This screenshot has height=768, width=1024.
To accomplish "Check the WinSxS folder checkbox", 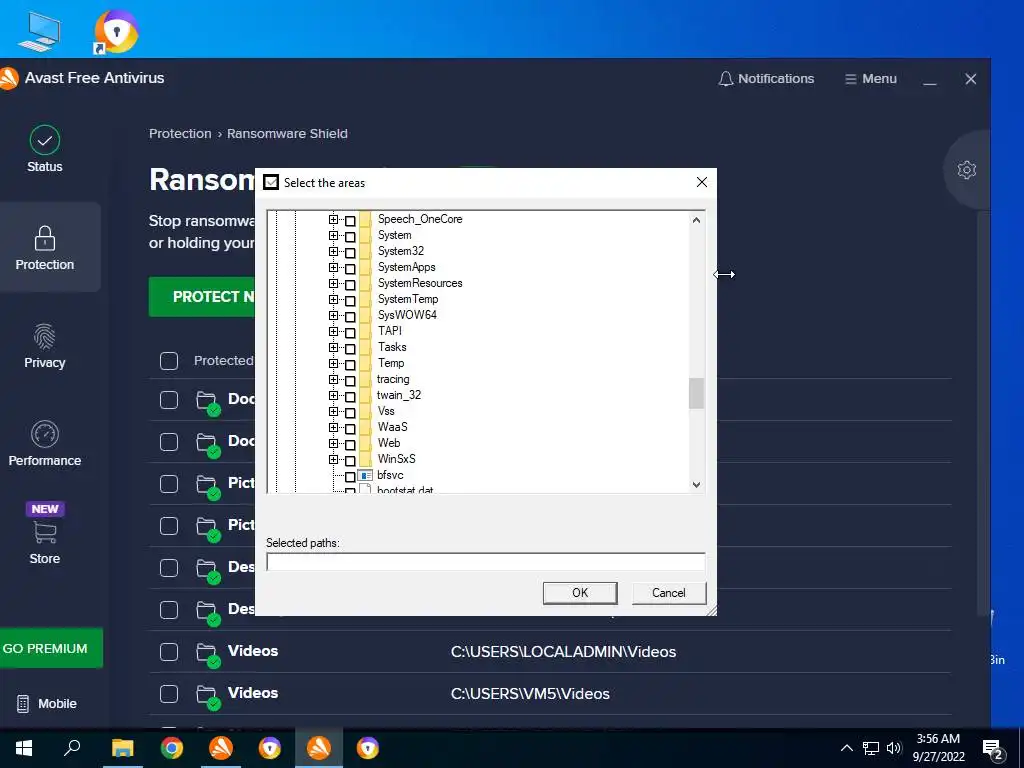I will pyautogui.click(x=350, y=461).
